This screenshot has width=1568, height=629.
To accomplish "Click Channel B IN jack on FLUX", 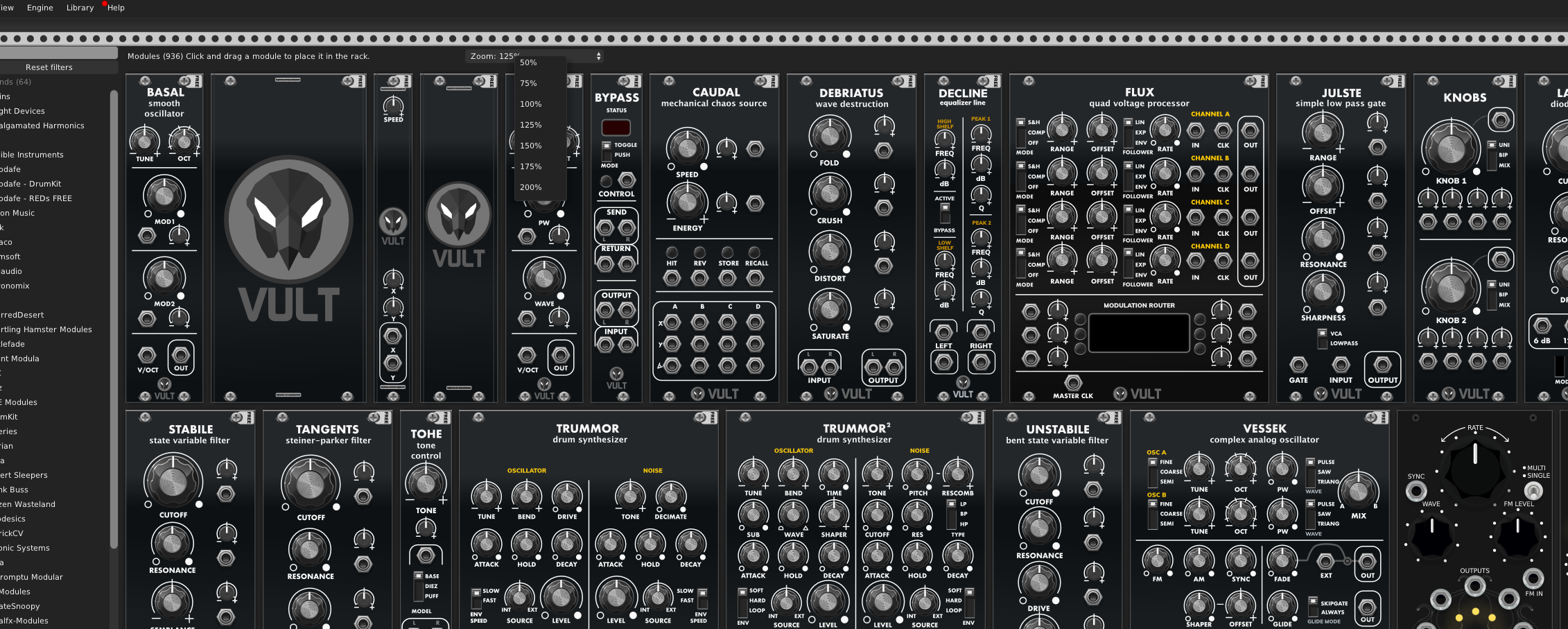I will coord(1196,174).
